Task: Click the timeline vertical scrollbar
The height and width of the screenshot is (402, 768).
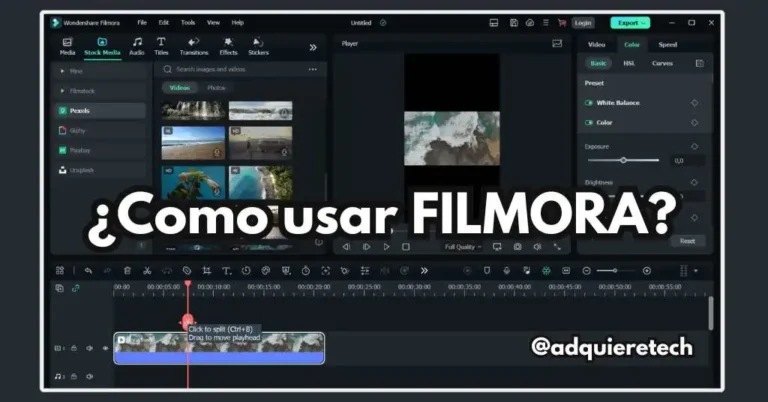Action: 711,313
